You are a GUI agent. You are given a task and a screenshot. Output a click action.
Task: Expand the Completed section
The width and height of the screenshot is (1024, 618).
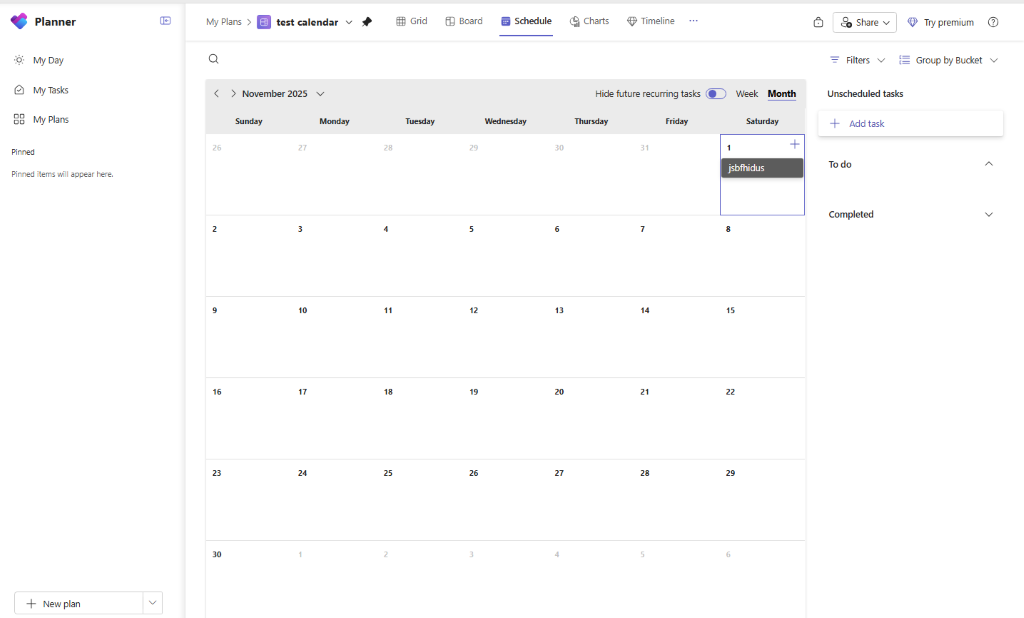coord(989,214)
